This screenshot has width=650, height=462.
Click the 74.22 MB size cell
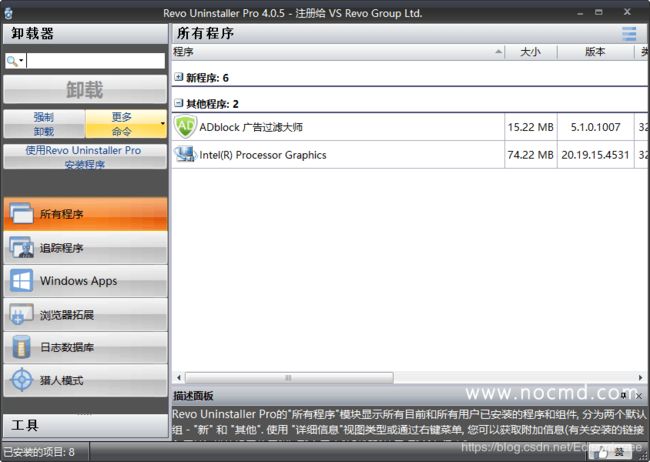(x=531, y=155)
